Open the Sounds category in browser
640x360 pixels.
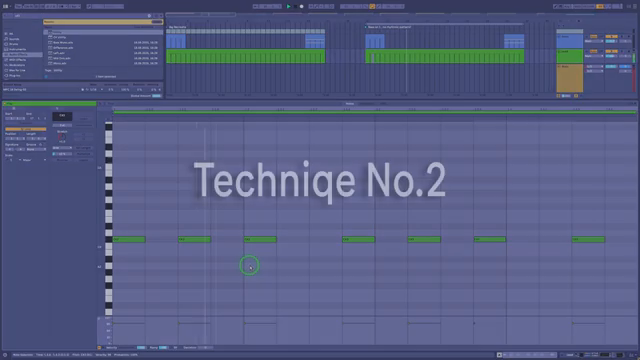click(14, 39)
